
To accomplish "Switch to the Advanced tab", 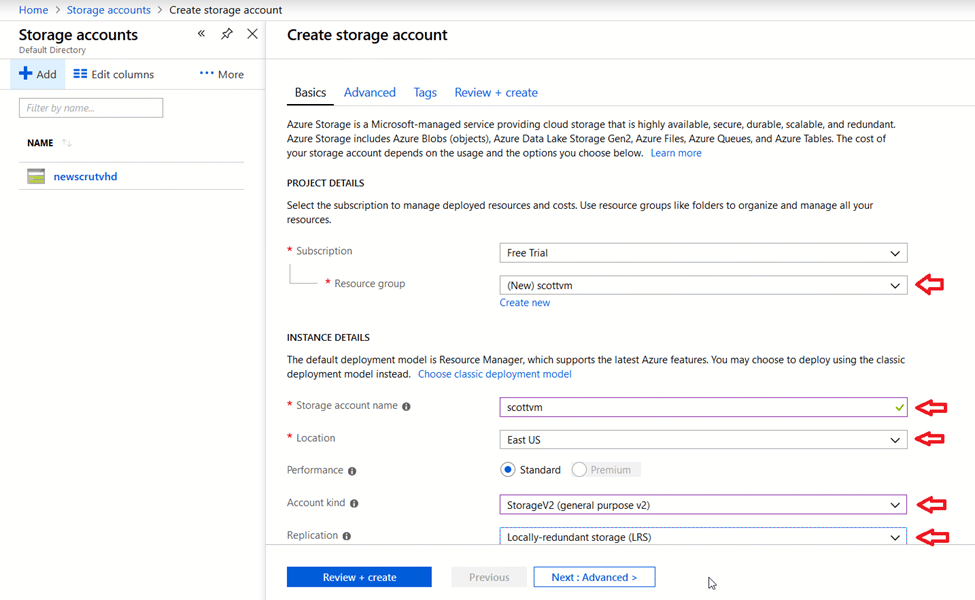I will pyautogui.click(x=369, y=93).
